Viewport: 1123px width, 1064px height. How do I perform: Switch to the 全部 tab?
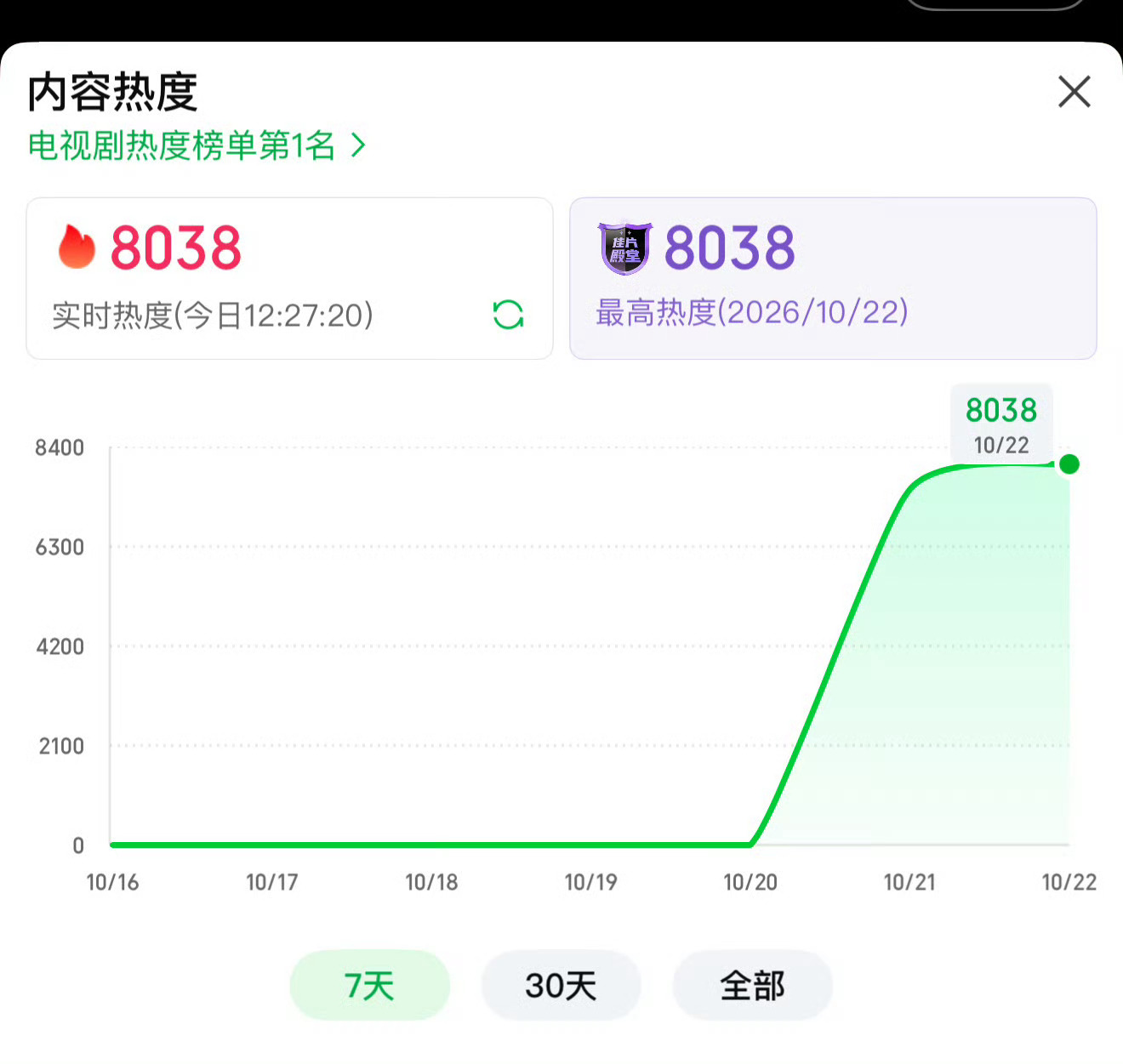point(753,986)
